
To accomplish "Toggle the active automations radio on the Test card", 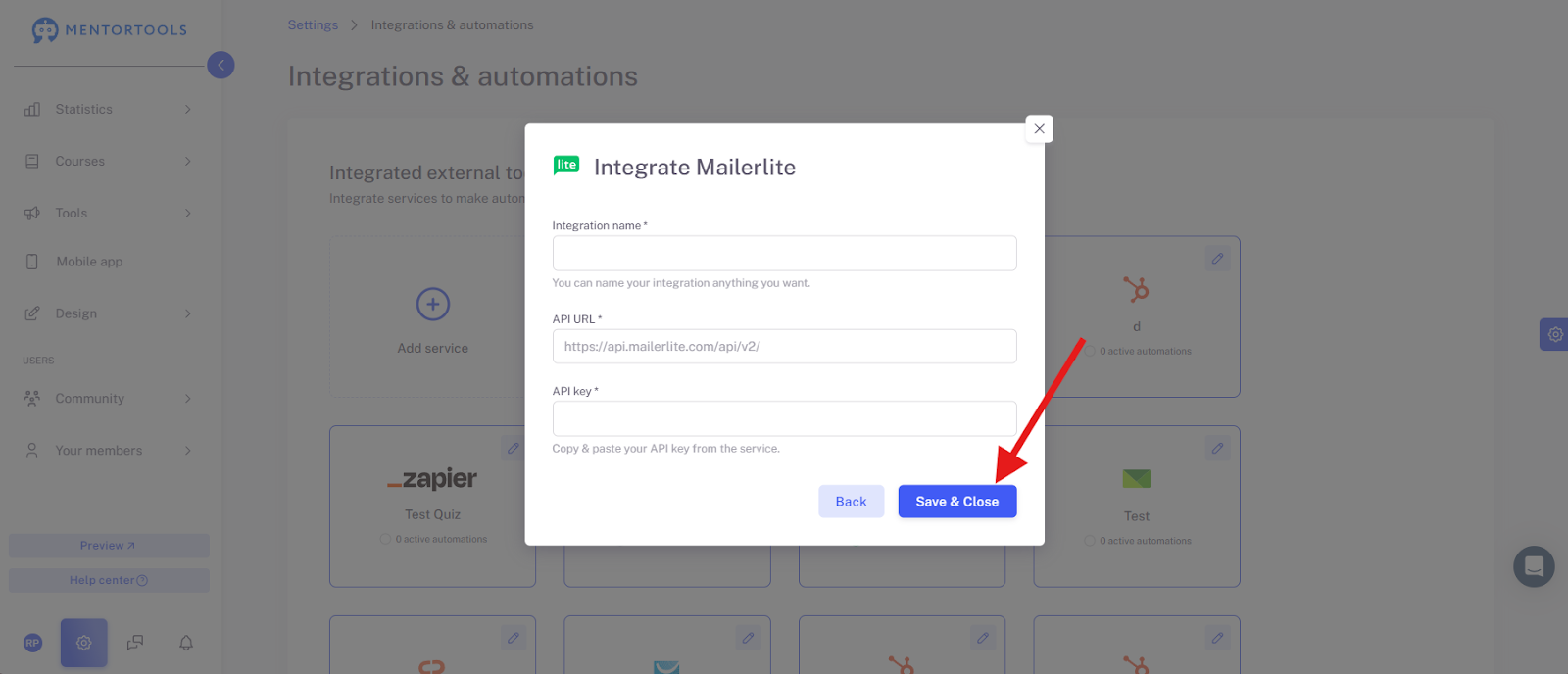I will pos(1090,541).
